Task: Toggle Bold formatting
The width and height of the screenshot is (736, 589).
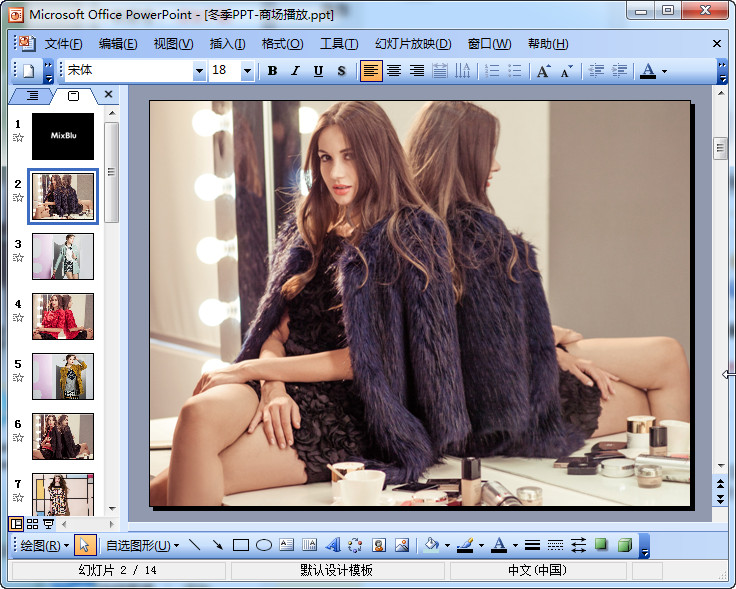Action: [x=272, y=71]
